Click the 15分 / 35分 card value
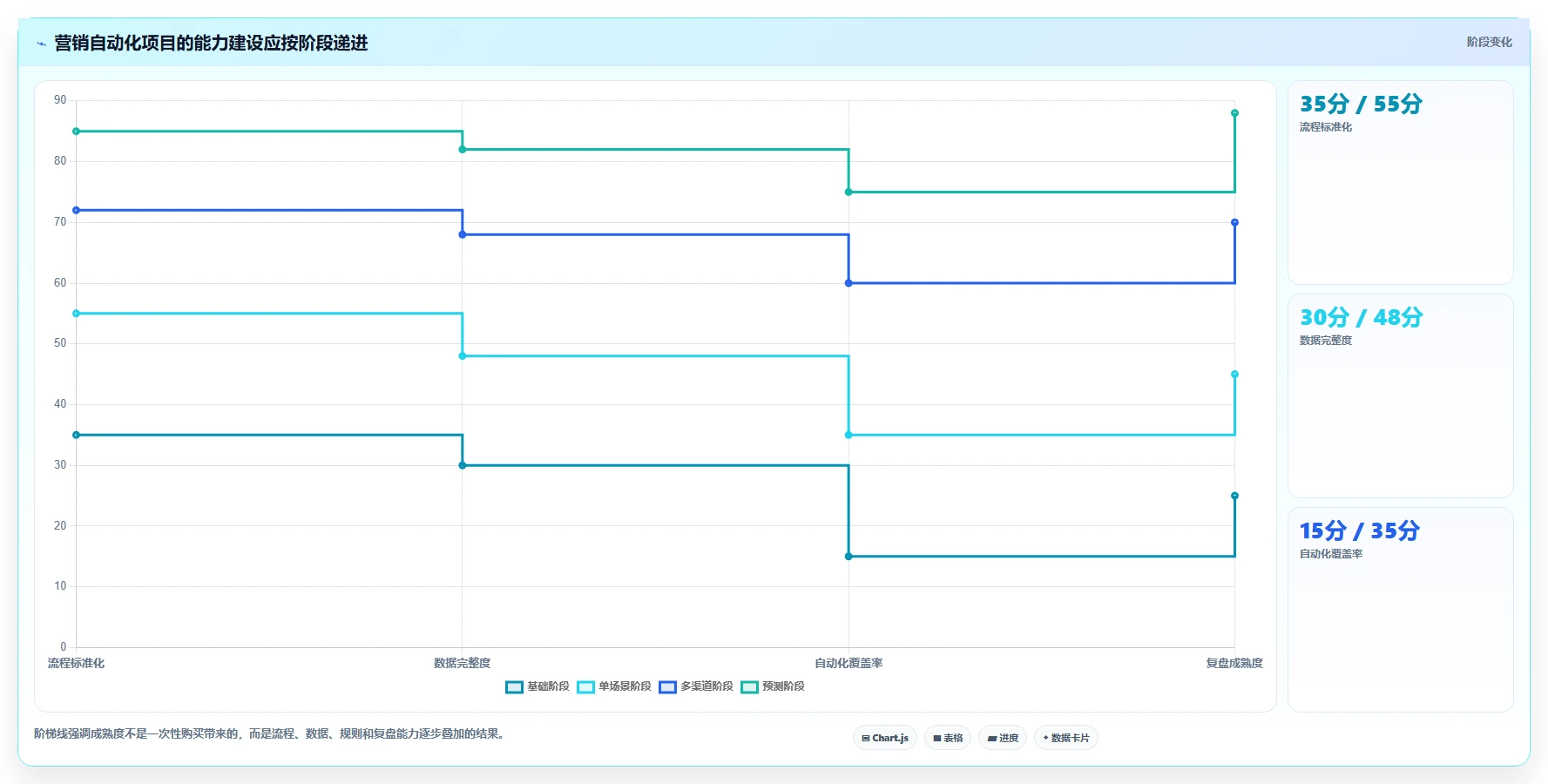Viewport: 1548px width, 784px height. tap(1360, 531)
